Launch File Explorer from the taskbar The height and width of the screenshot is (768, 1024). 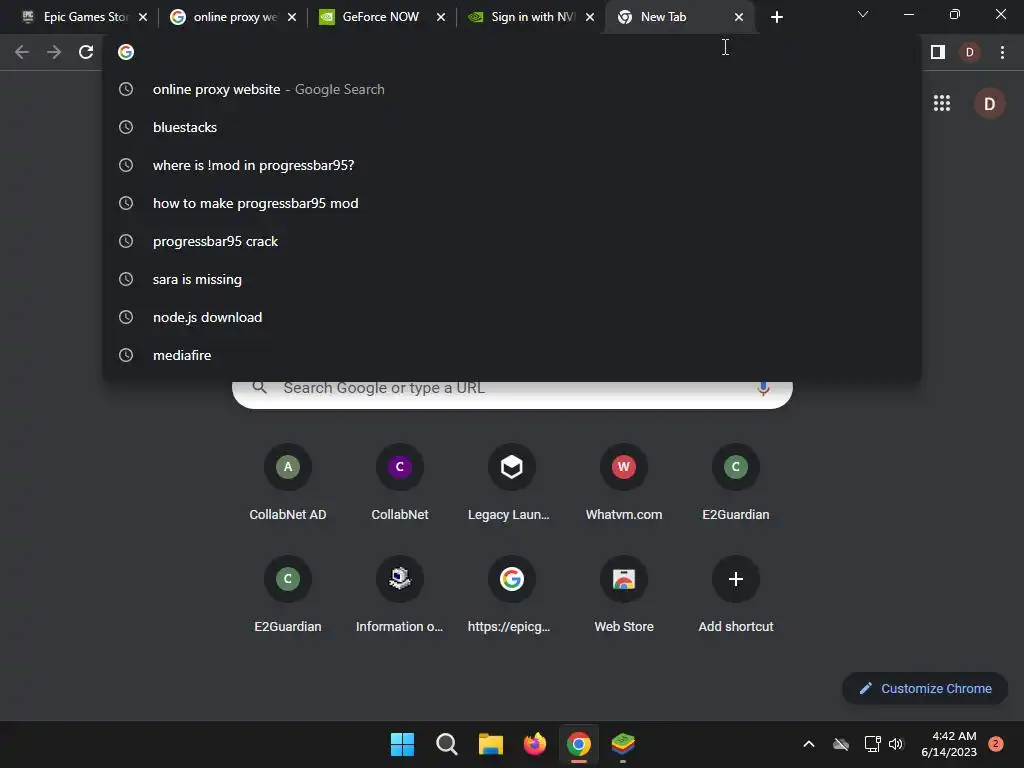[x=490, y=744]
